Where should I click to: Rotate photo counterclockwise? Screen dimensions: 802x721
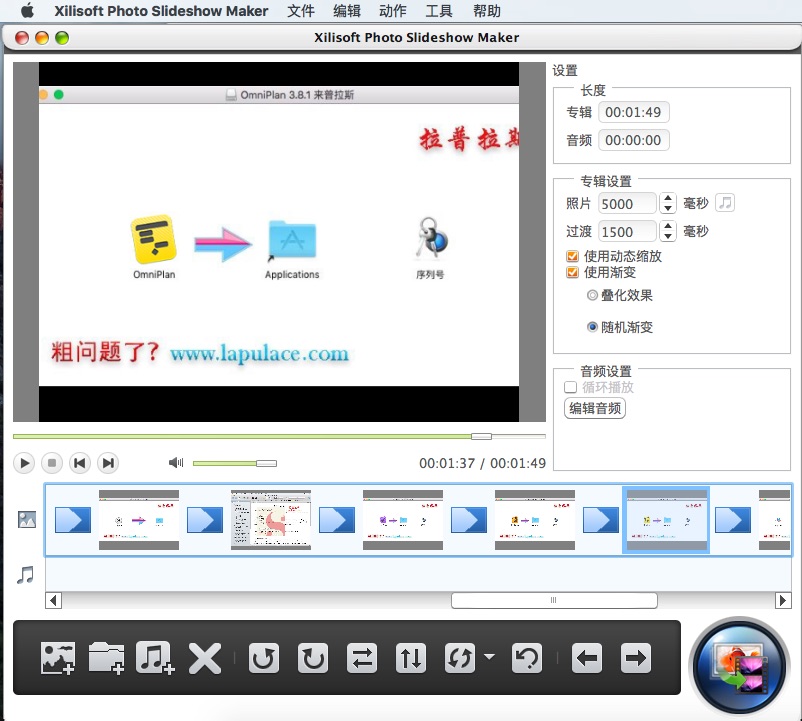264,658
